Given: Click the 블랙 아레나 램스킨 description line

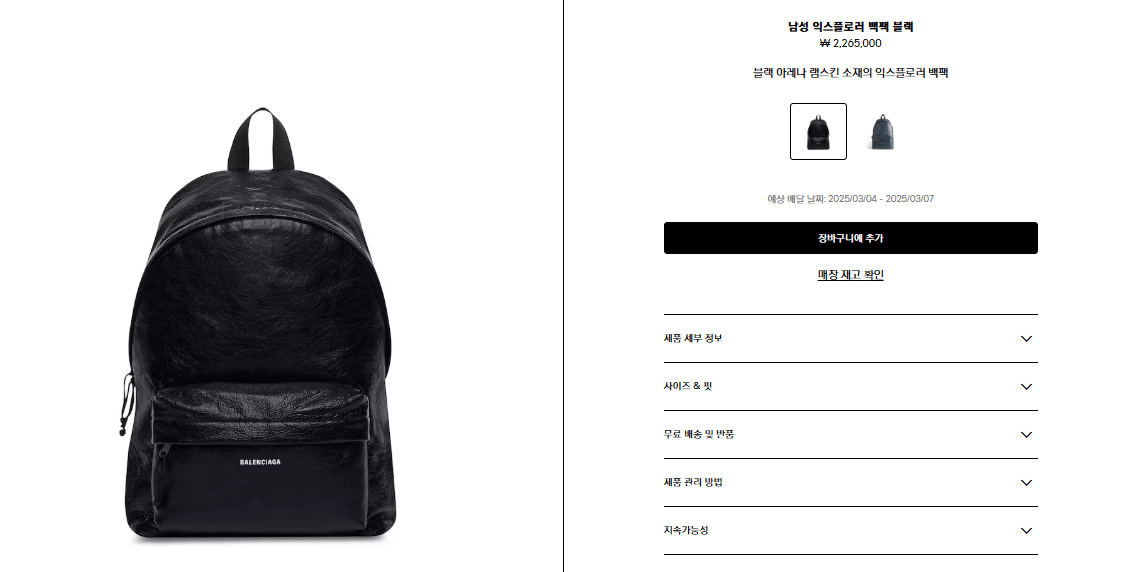Looking at the screenshot, I should (x=850, y=72).
